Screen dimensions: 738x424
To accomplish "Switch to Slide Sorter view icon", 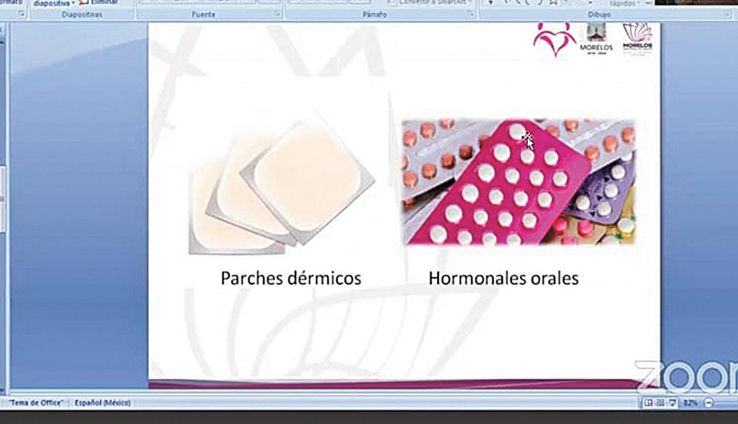I will pyautogui.click(x=661, y=402).
